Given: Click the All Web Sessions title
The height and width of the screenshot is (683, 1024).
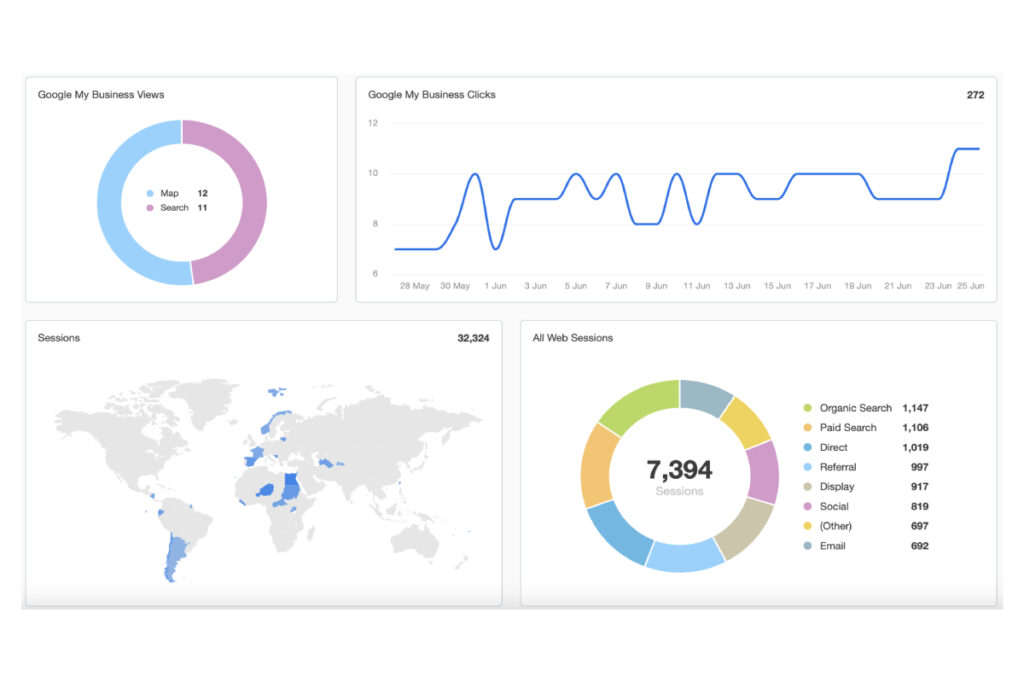Looking at the screenshot, I should click(573, 338).
